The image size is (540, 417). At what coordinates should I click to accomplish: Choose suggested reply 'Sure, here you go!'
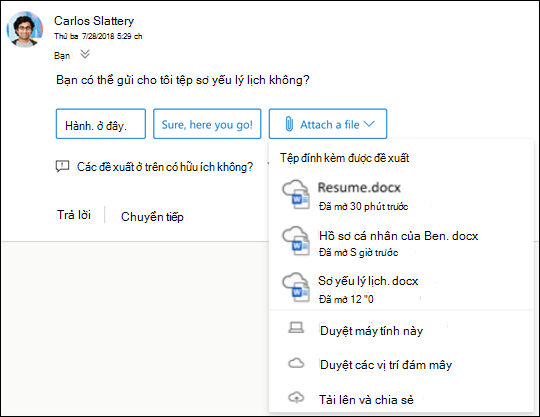pos(207,124)
